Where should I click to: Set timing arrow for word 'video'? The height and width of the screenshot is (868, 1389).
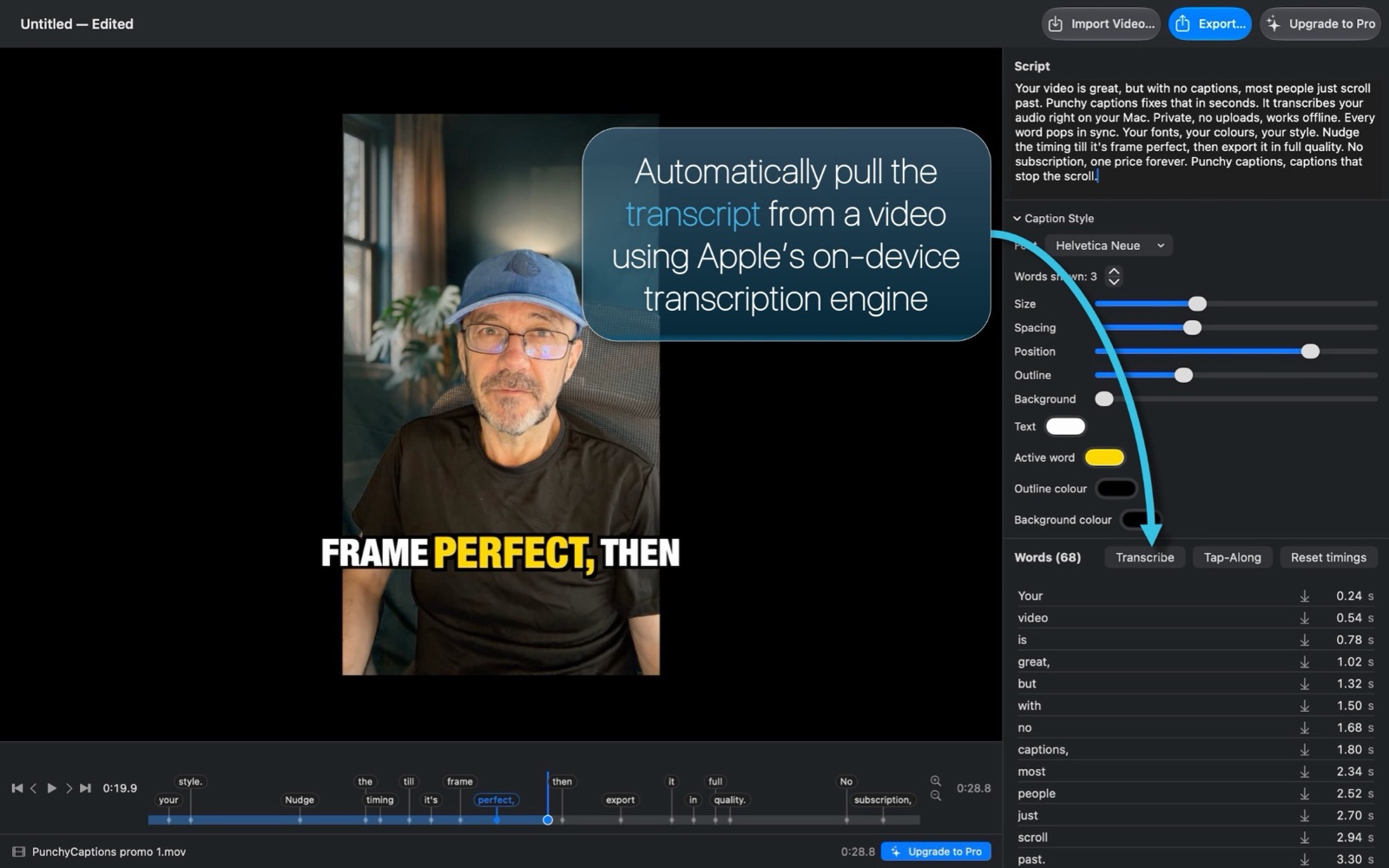[x=1304, y=618]
